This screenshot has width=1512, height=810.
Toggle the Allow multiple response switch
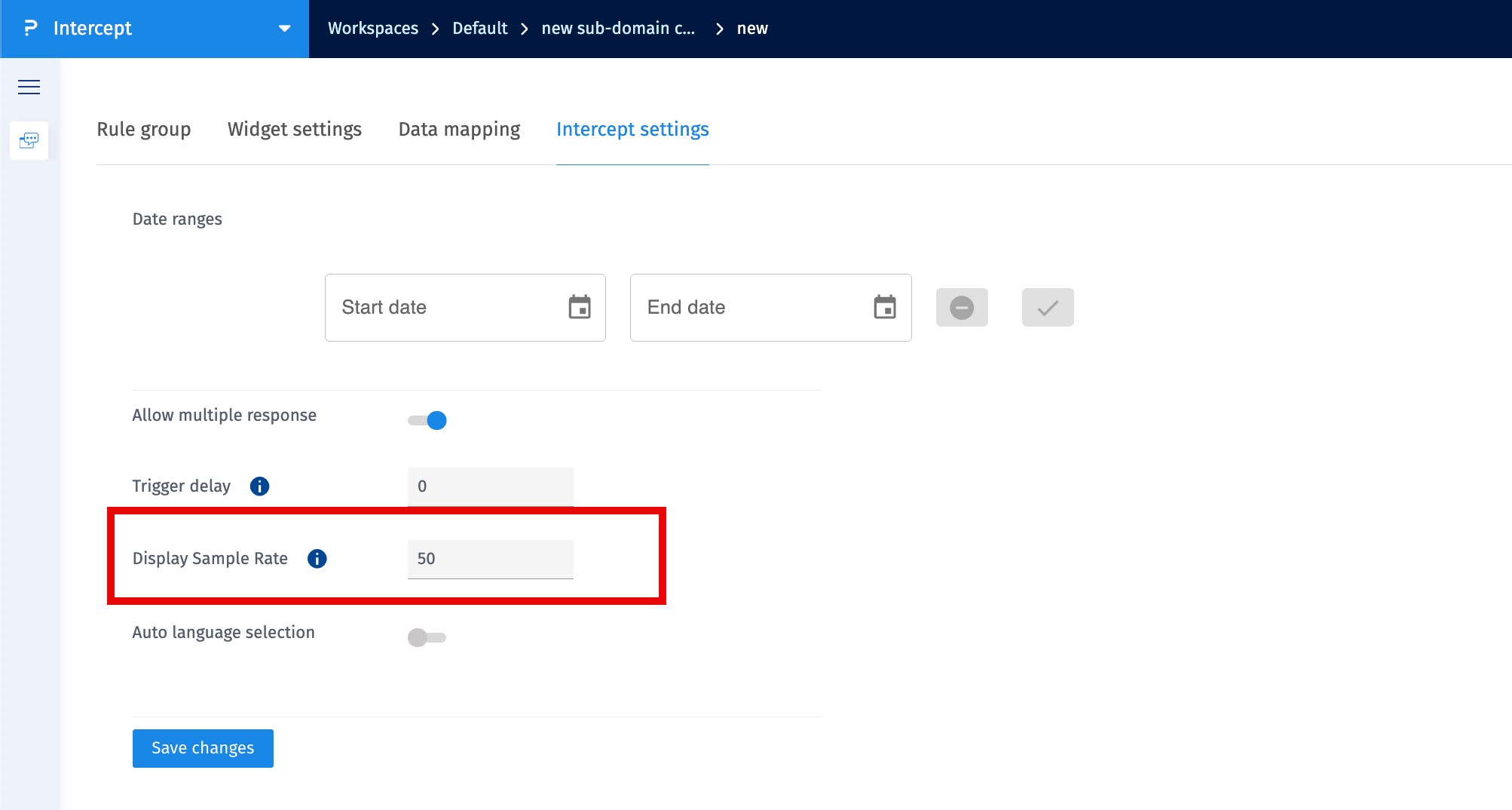point(427,420)
